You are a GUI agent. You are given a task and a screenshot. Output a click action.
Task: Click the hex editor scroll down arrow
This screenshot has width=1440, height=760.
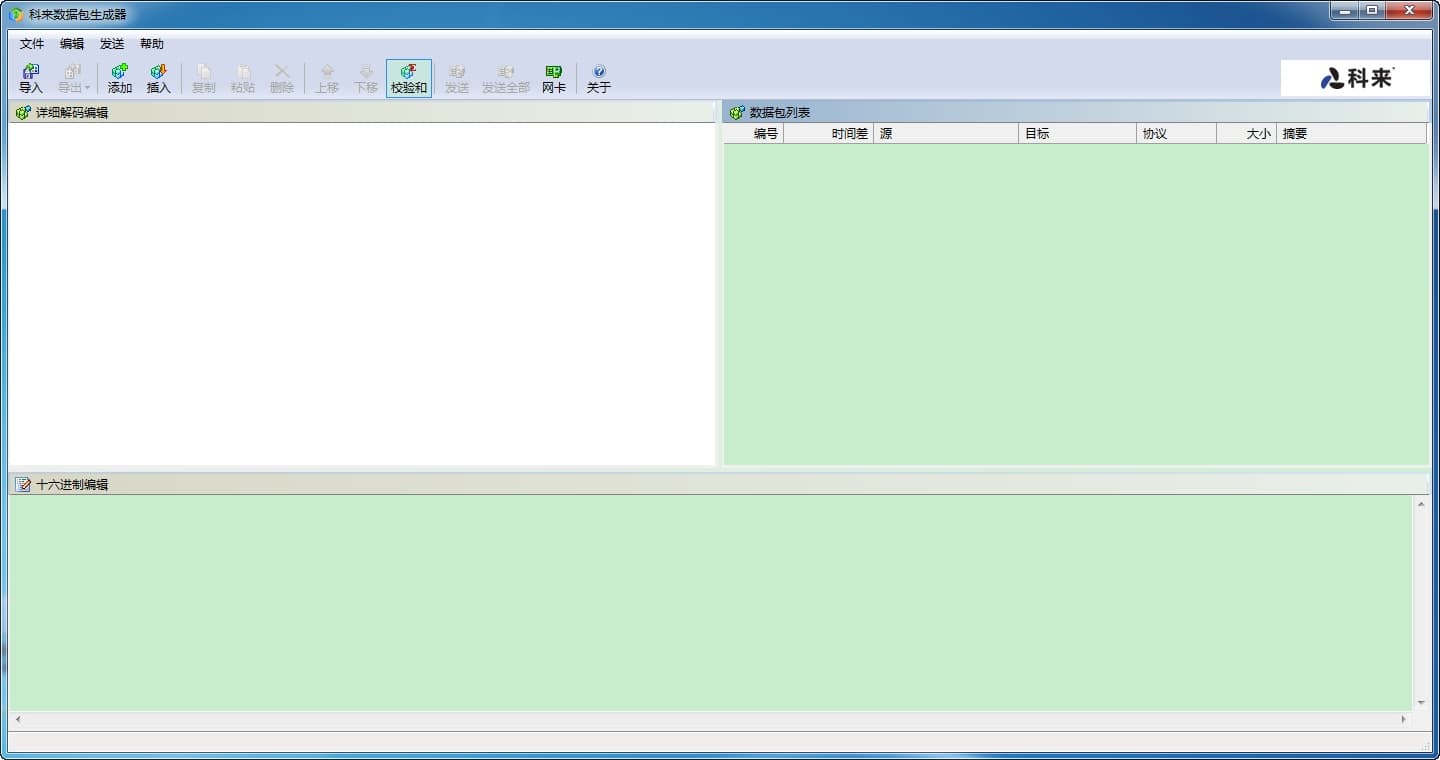pos(1421,703)
